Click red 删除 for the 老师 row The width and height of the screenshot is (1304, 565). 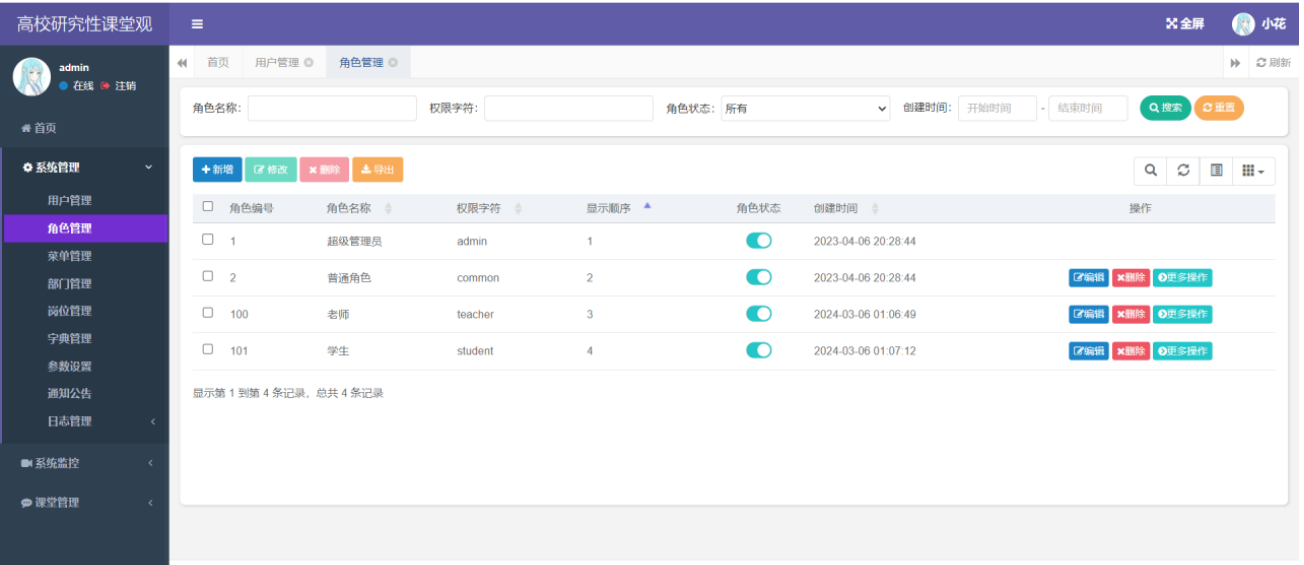coord(1131,314)
